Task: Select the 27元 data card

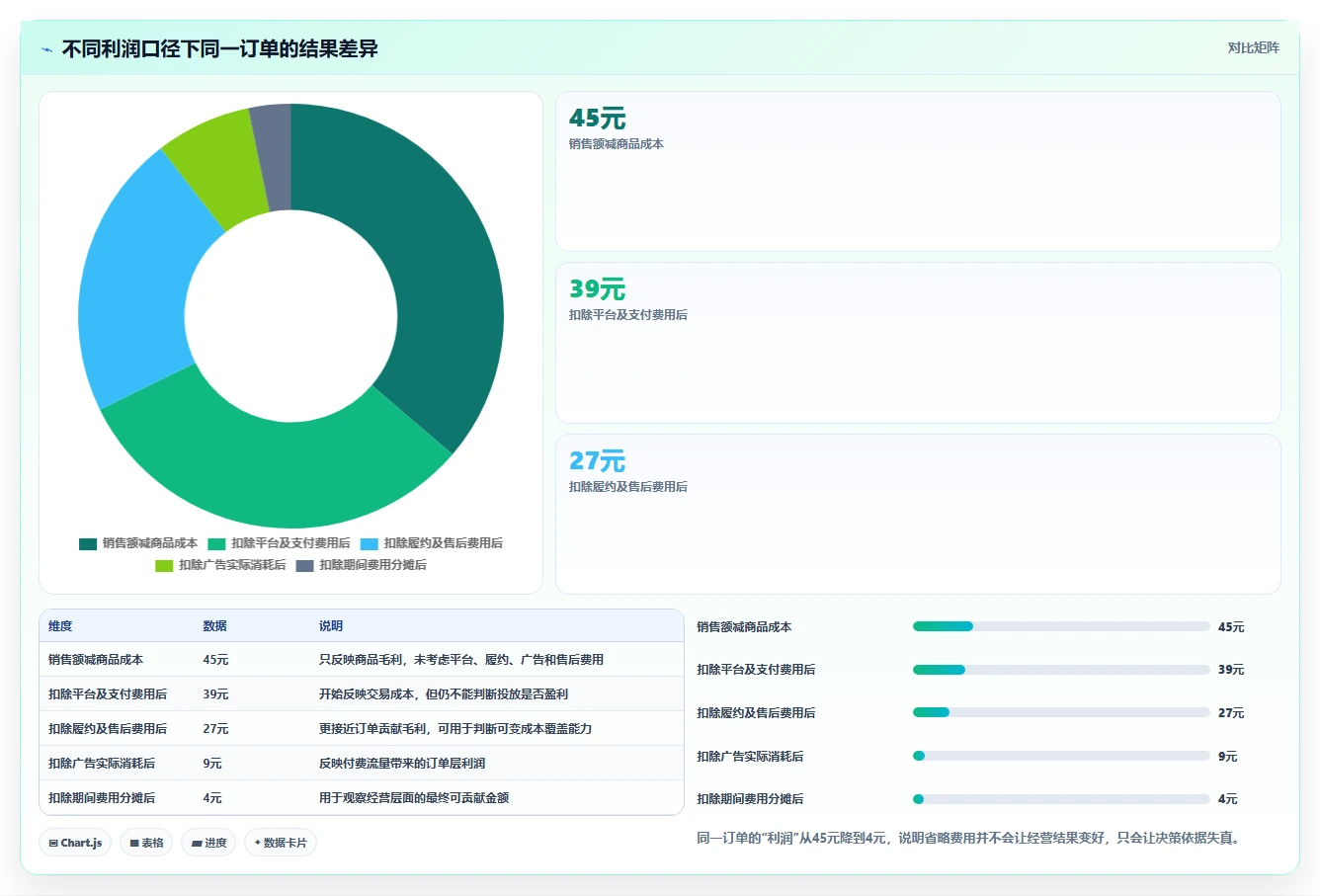Action: (918, 514)
